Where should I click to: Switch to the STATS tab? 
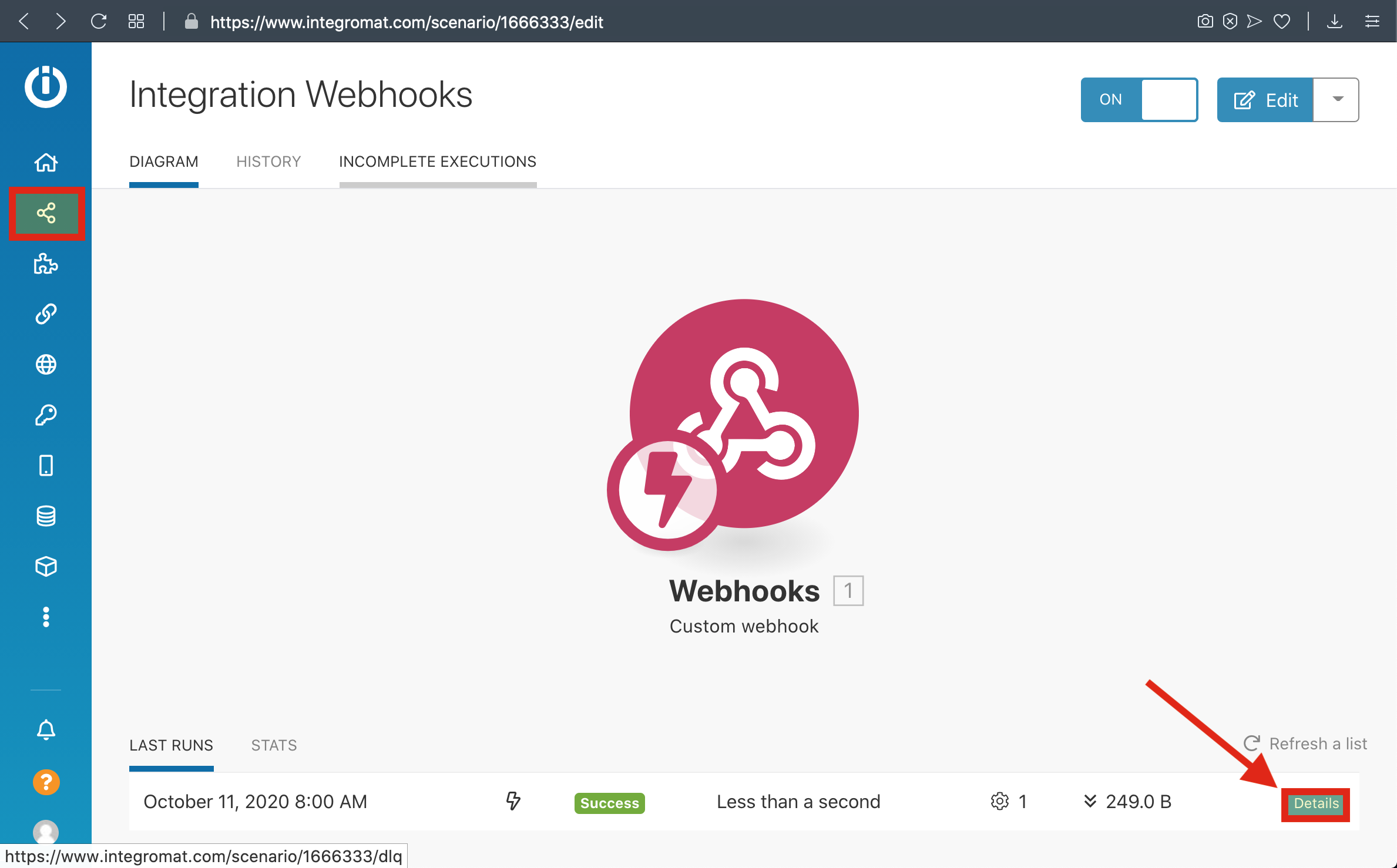274,745
